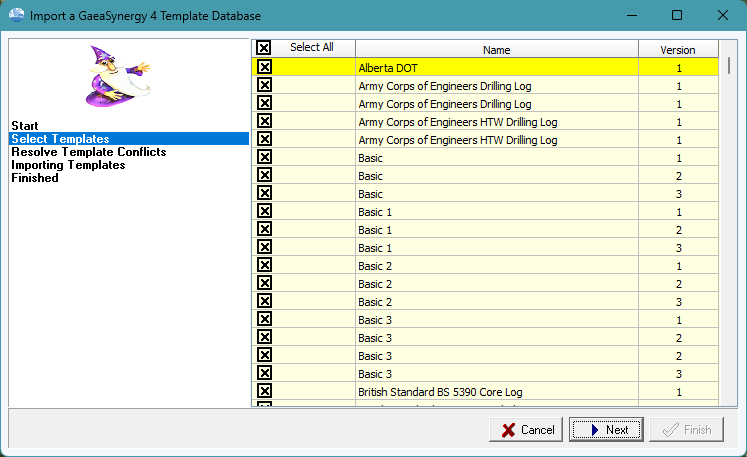Click the app icon in title bar
Image resolution: width=747 pixels, height=457 pixels.
pos(13,15)
